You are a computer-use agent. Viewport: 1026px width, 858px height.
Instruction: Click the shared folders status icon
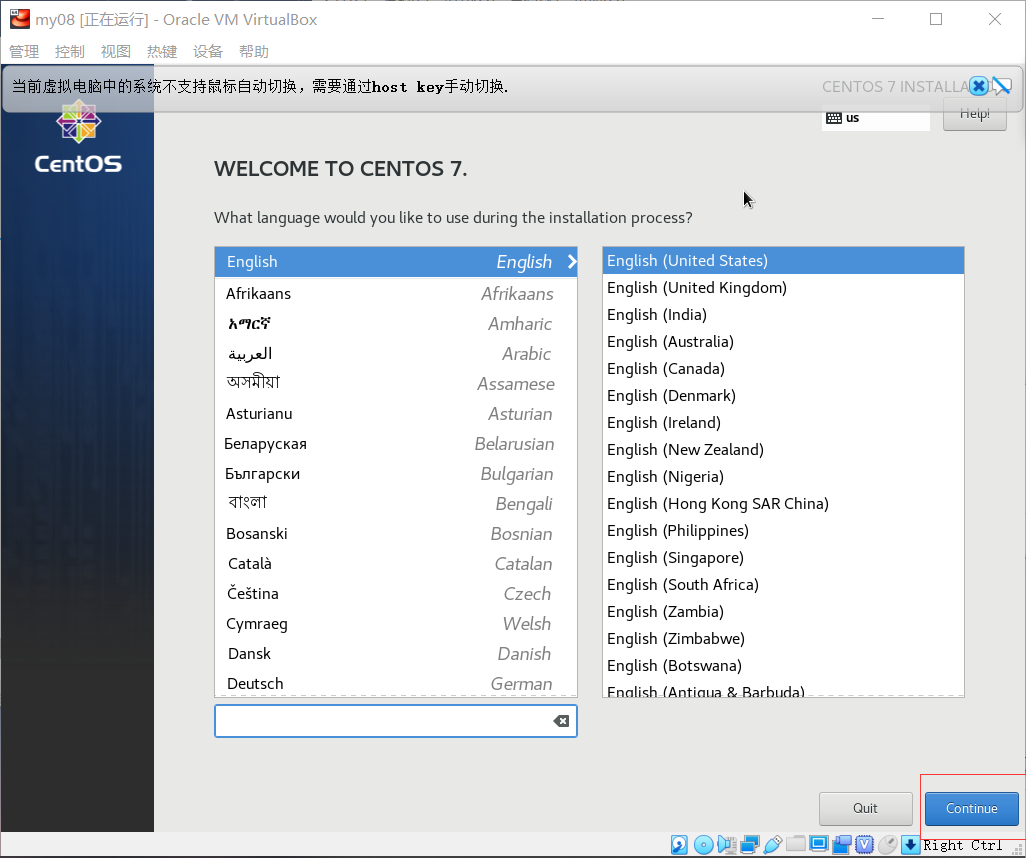[796, 844]
